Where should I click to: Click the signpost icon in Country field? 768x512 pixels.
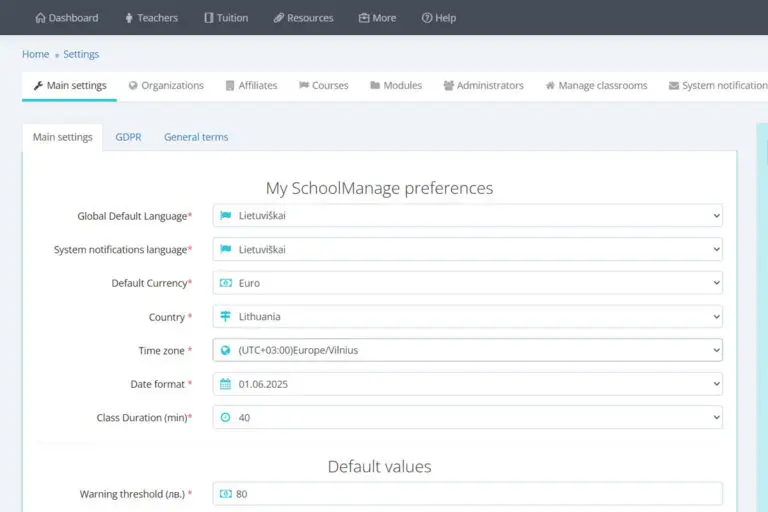[x=225, y=317]
